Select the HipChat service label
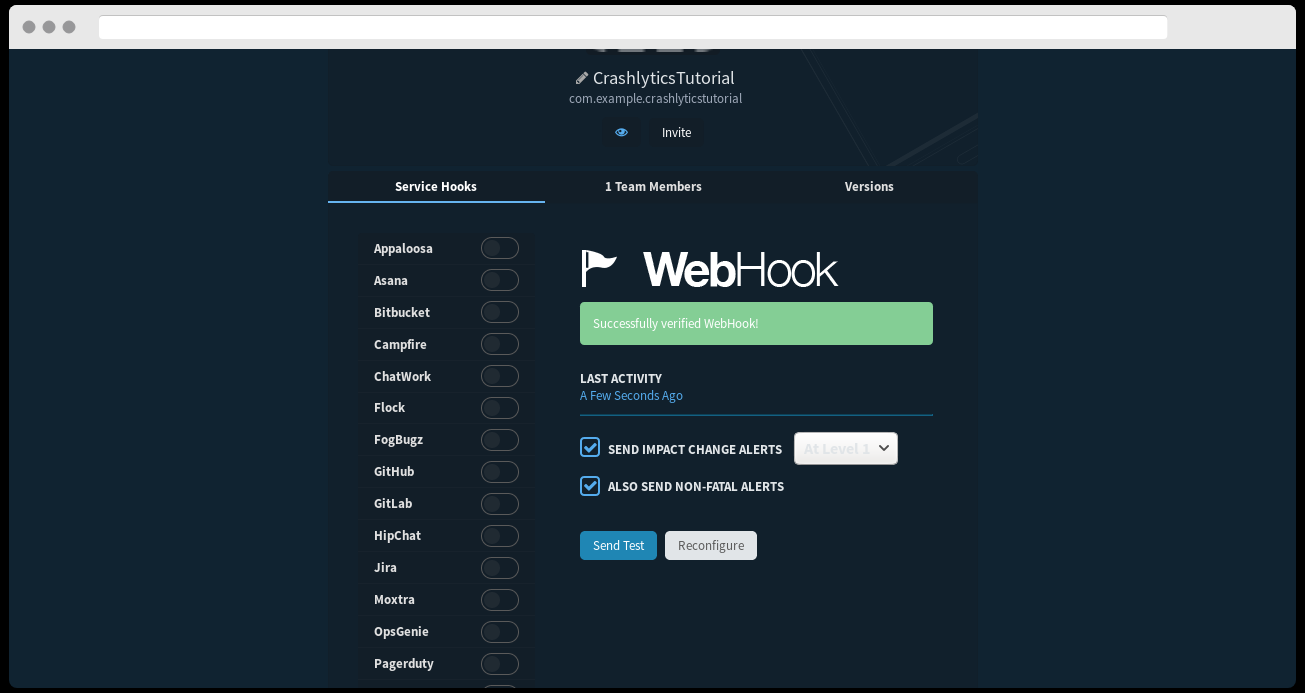The image size is (1305, 693). (397, 536)
